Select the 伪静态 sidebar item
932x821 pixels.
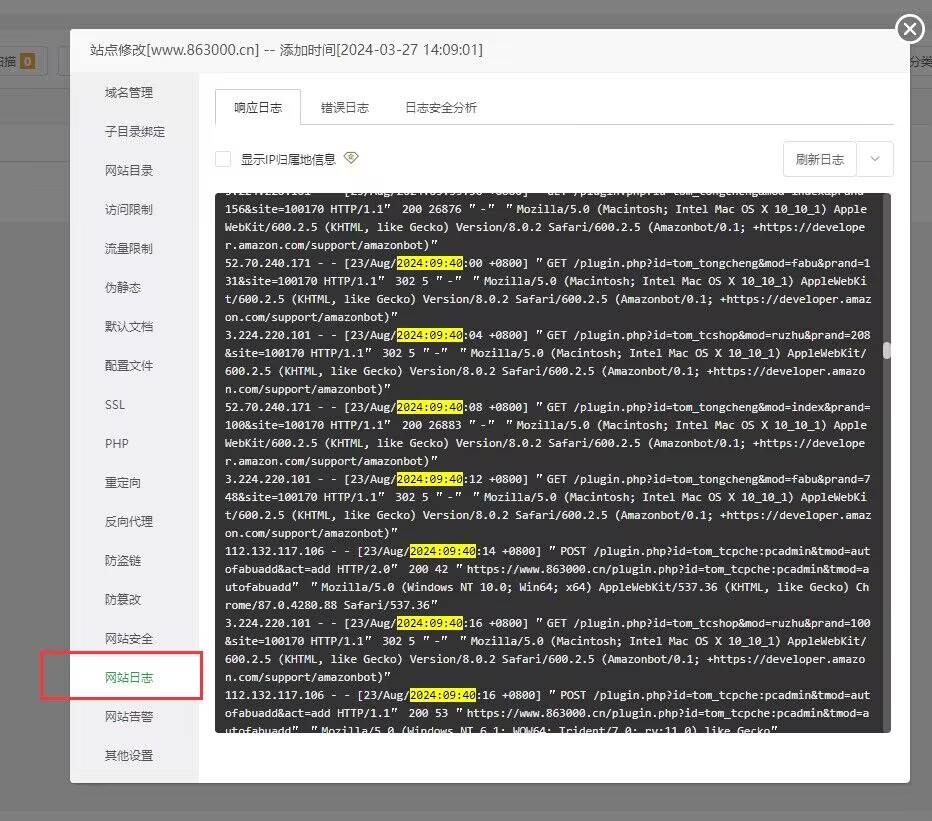[123, 288]
